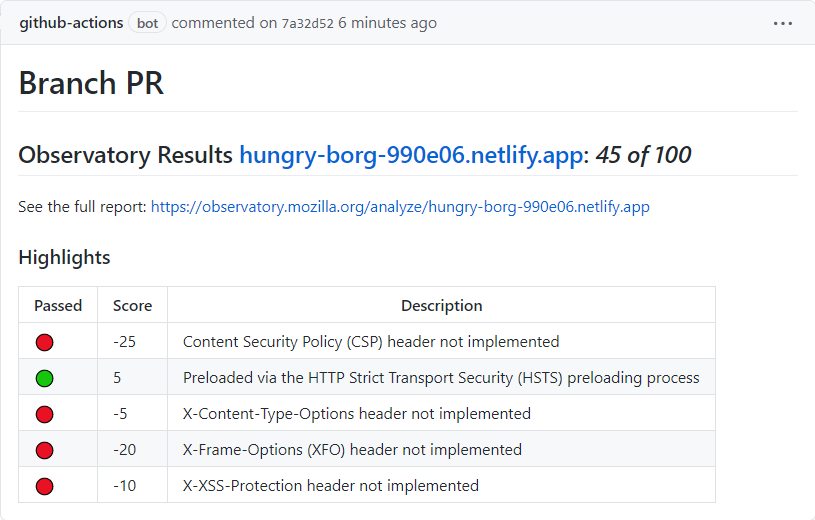Click the HSTS preloading description text
The height and width of the screenshot is (520, 815).
tap(441, 378)
